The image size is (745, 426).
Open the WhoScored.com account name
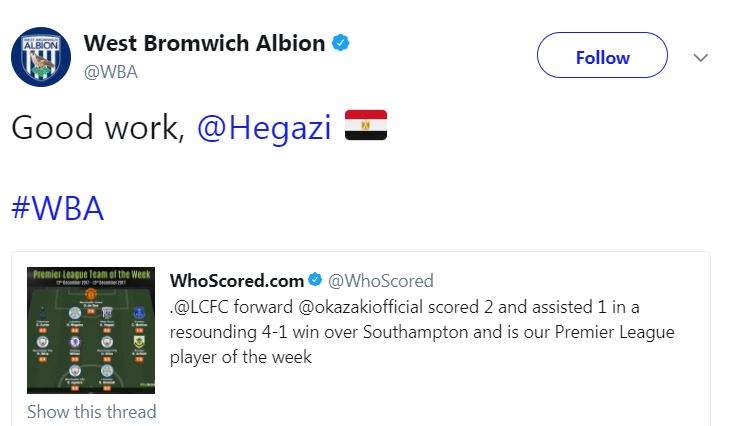(x=236, y=281)
